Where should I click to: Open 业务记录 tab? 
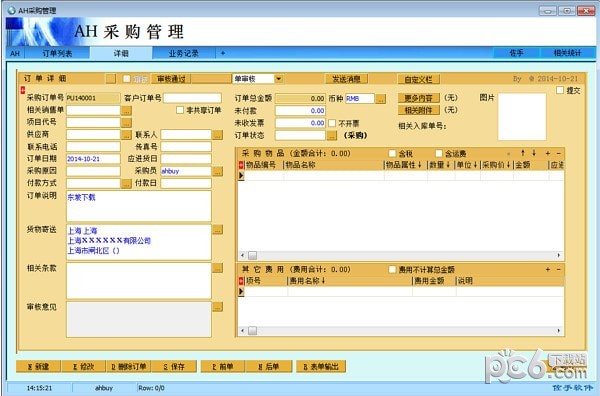tap(184, 53)
